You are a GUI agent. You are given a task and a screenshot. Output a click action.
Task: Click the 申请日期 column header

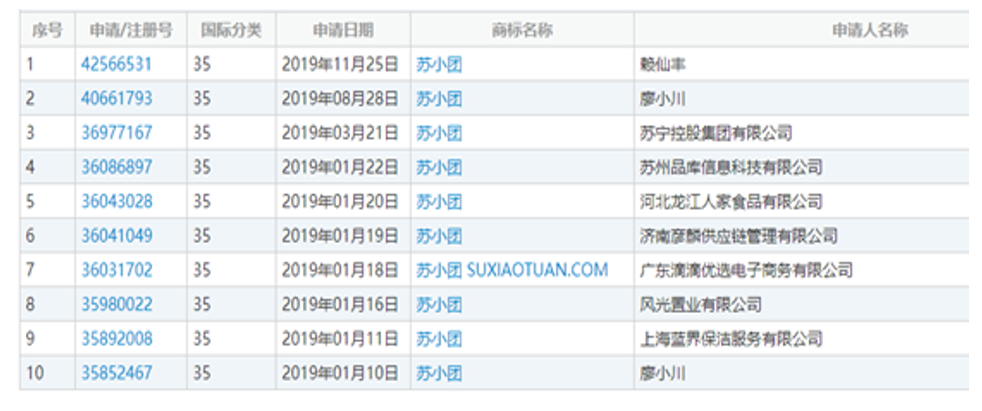click(342, 30)
